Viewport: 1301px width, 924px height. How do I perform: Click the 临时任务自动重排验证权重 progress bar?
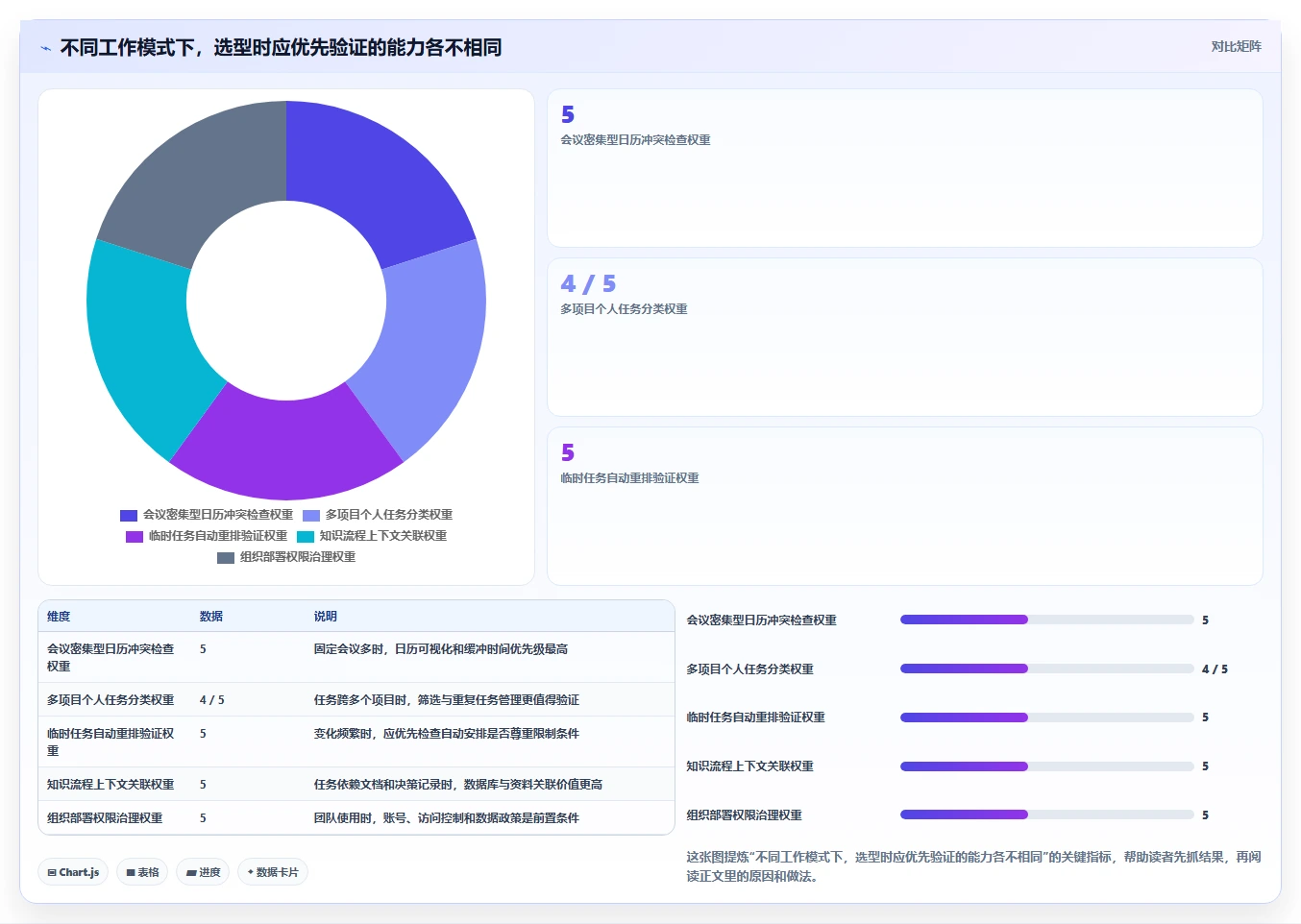1047,717
